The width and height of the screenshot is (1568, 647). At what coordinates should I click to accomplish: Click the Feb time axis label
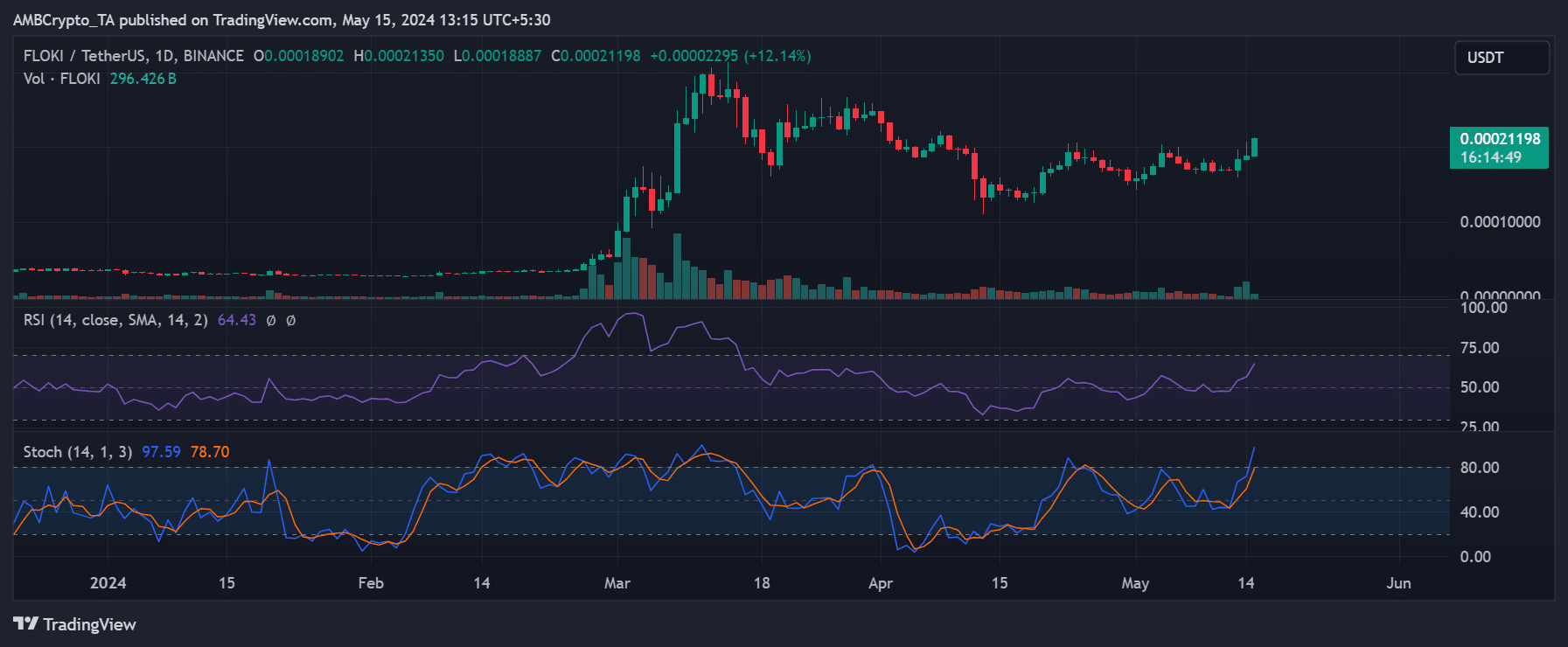[371, 583]
